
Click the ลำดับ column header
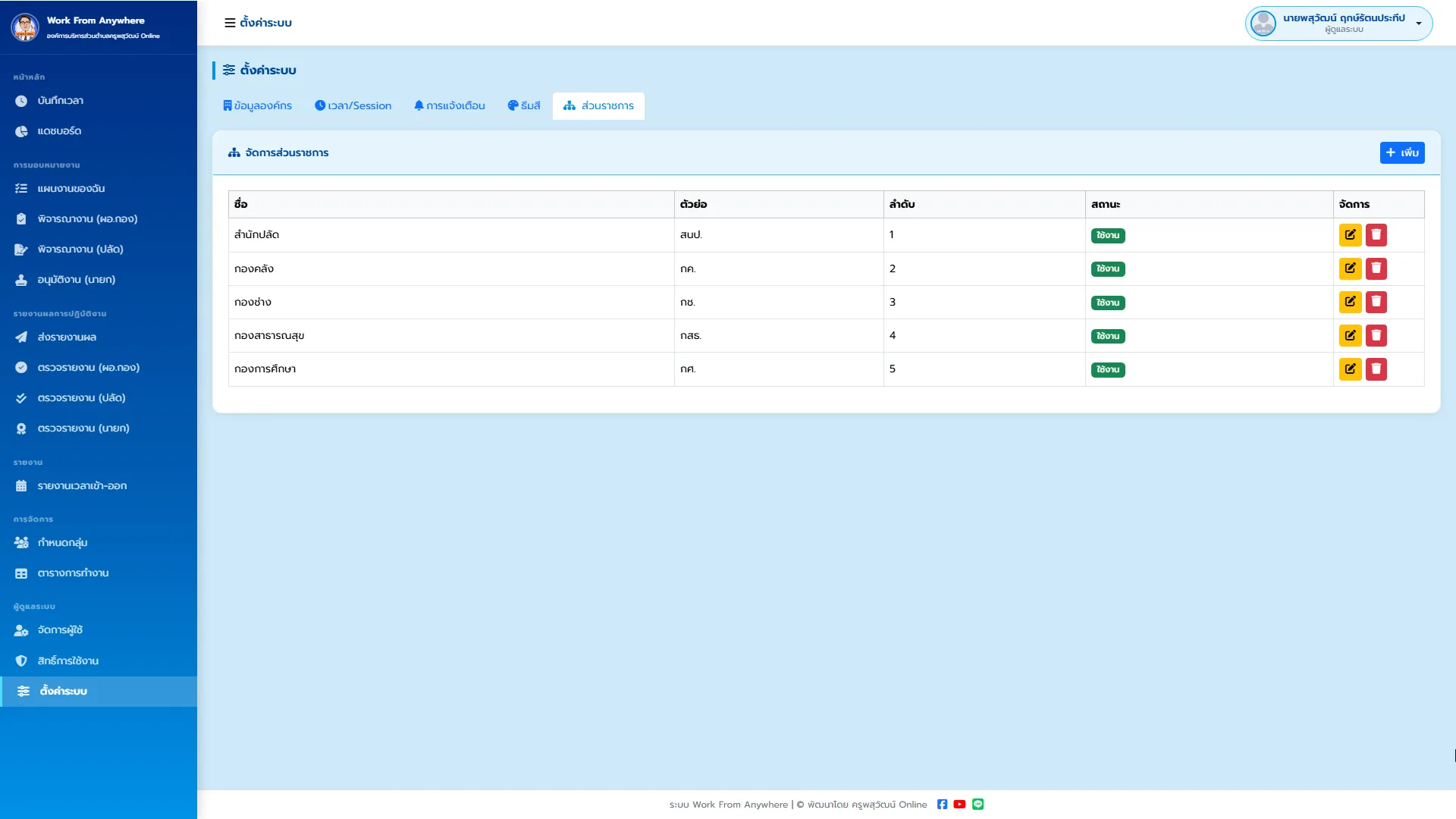[984, 205]
